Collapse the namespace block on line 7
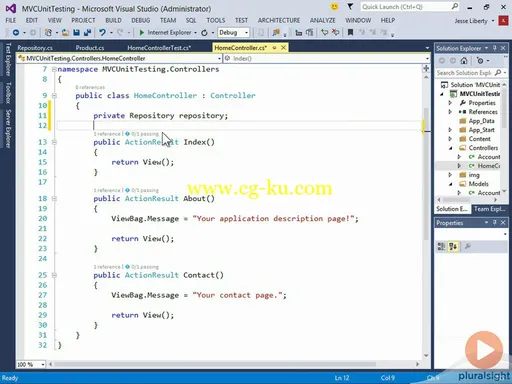The height and width of the screenshot is (384, 512). tap(54, 69)
